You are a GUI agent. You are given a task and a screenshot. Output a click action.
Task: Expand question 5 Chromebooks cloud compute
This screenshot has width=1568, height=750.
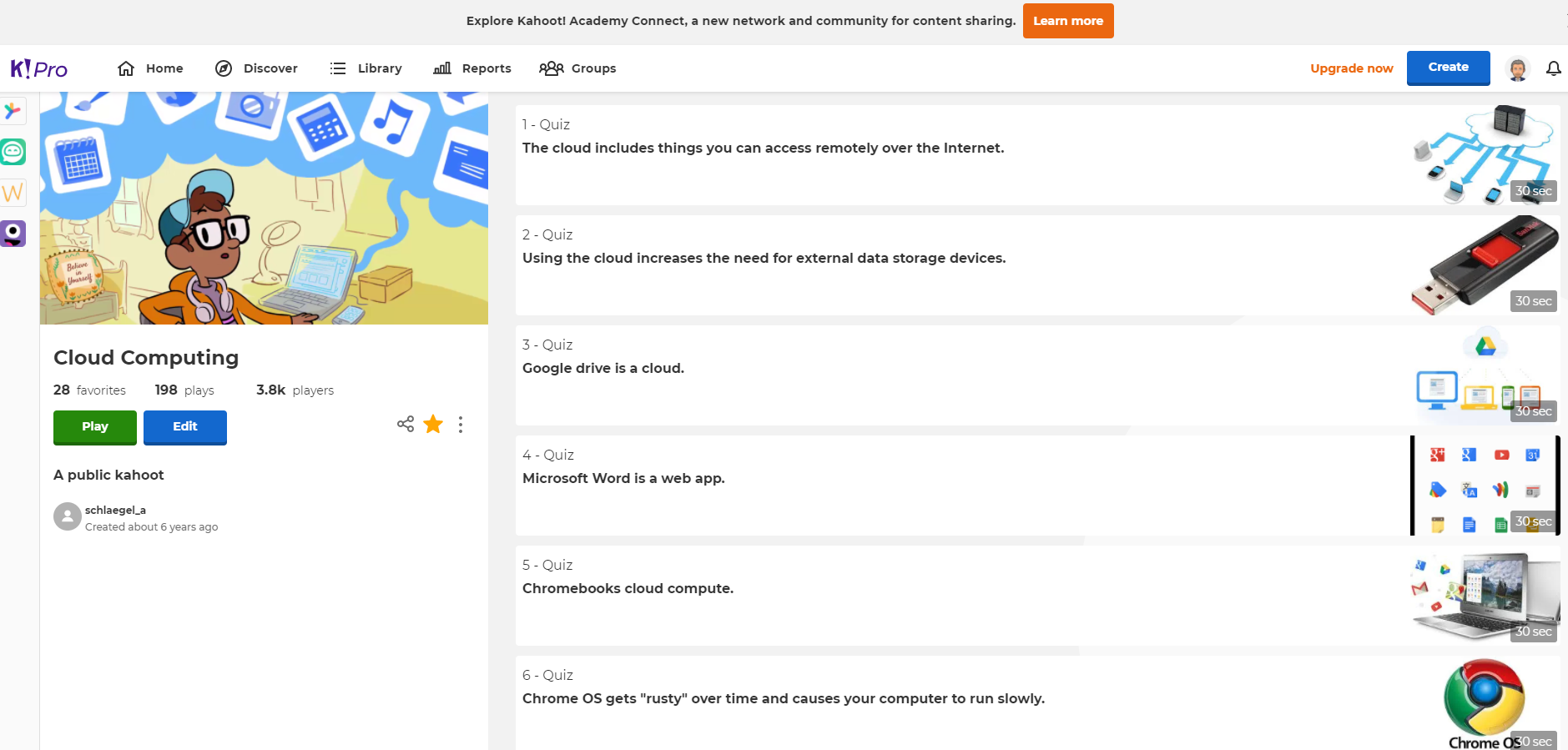click(x=1038, y=596)
